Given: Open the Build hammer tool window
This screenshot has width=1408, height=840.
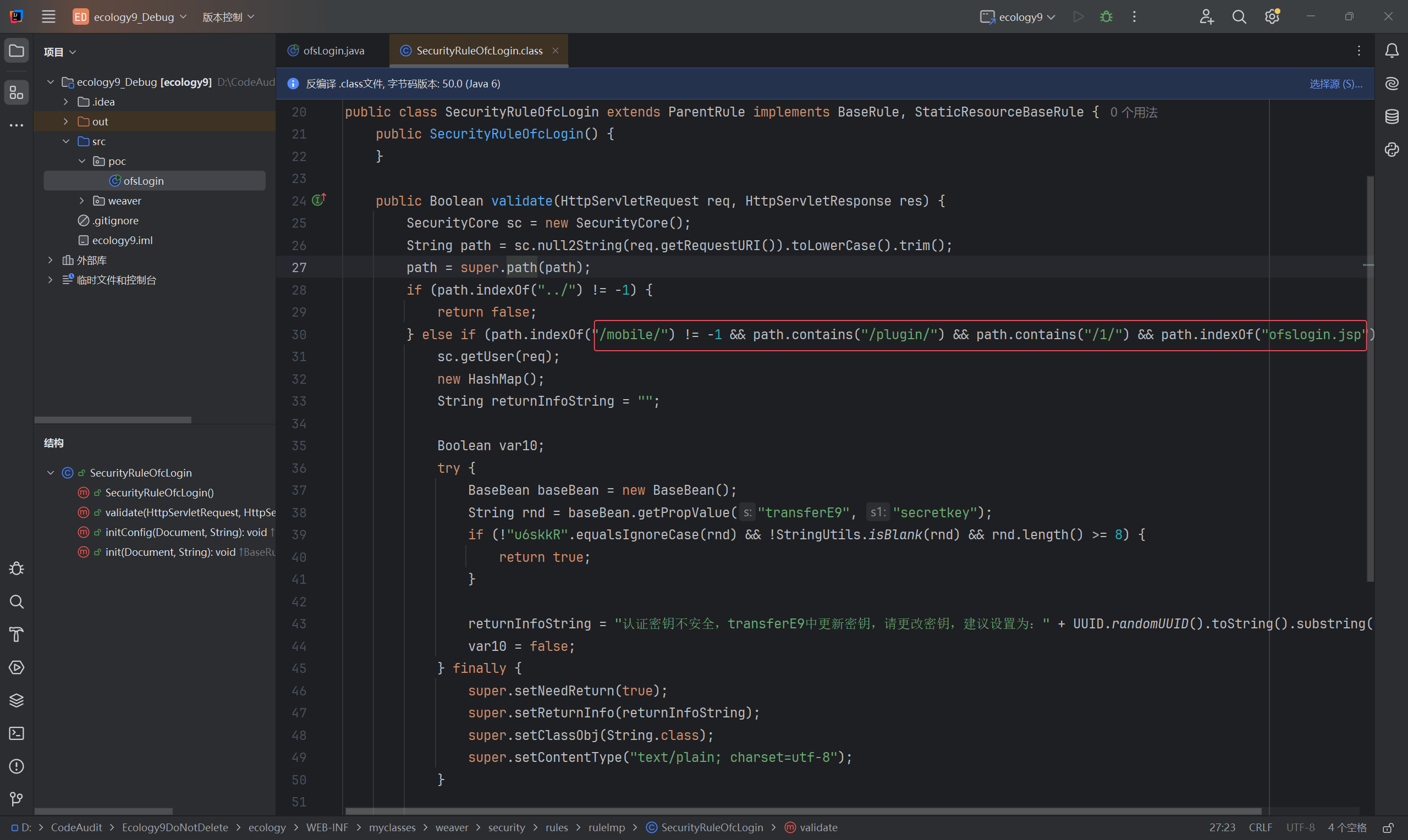Looking at the screenshot, I should pyautogui.click(x=16, y=634).
